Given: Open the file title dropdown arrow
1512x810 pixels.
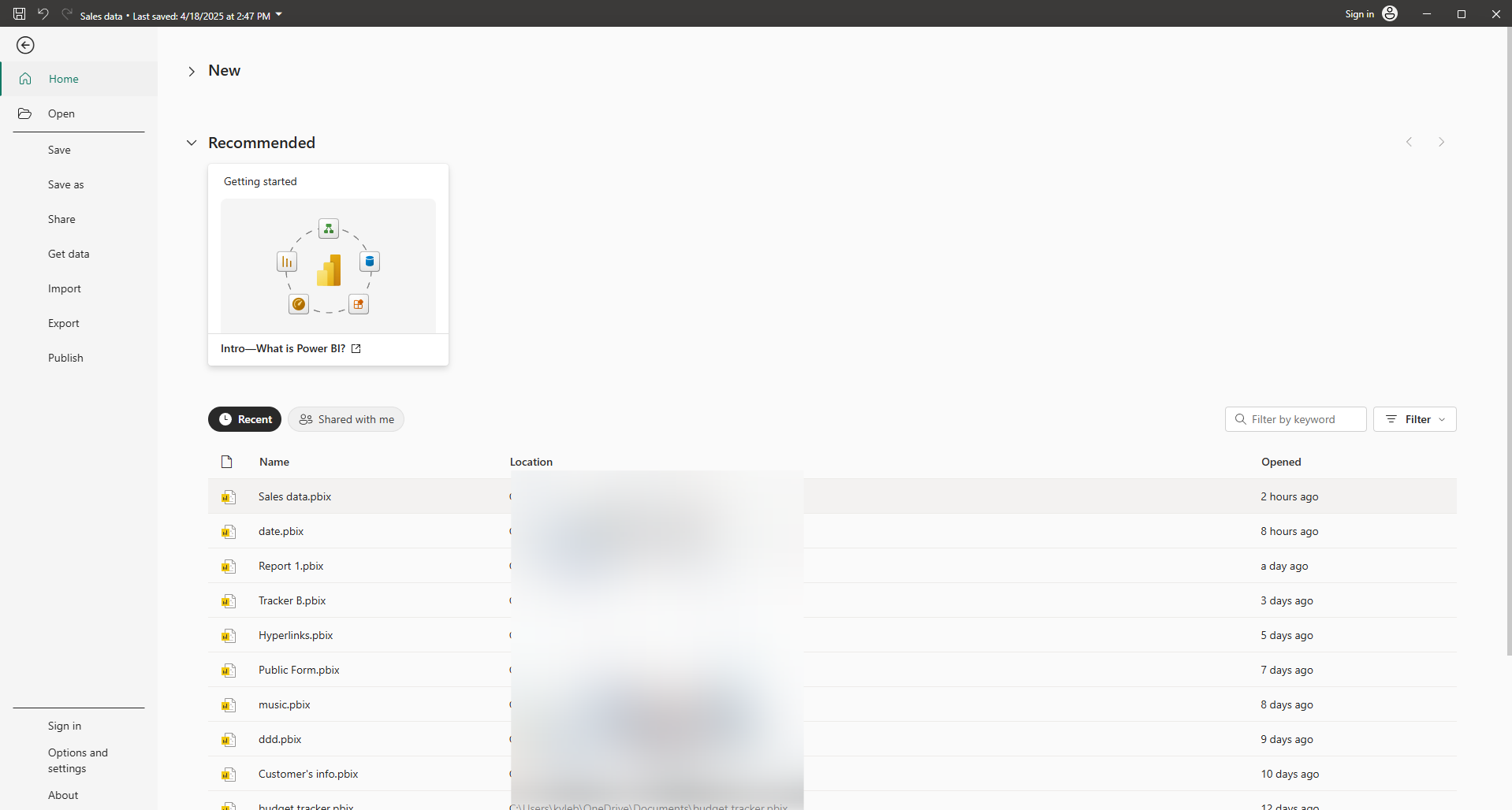Looking at the screenshot, I should point(279,14).
